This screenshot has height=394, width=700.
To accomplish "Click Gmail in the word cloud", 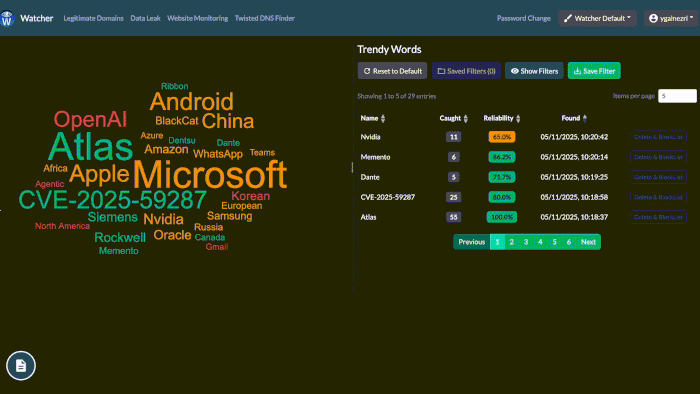I will 217,247.
